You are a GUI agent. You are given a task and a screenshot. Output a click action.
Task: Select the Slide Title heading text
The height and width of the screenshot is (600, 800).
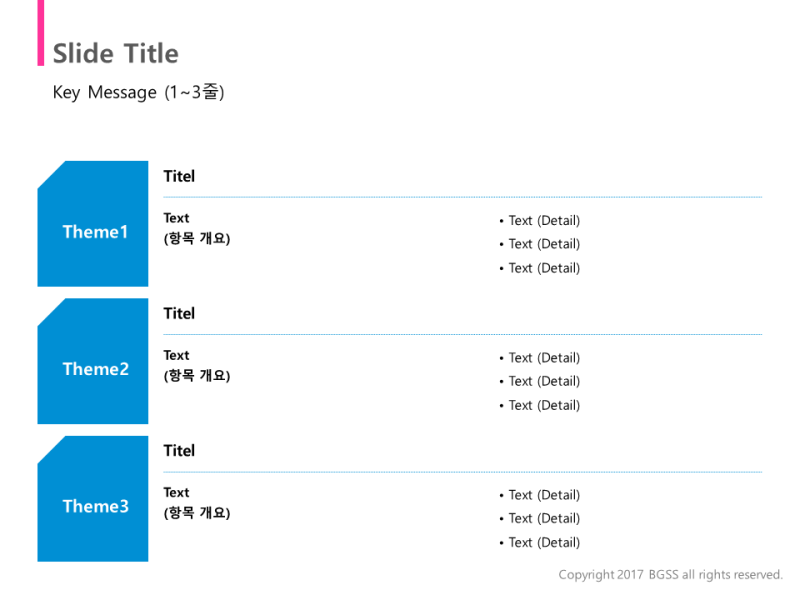tap(116, 54)
